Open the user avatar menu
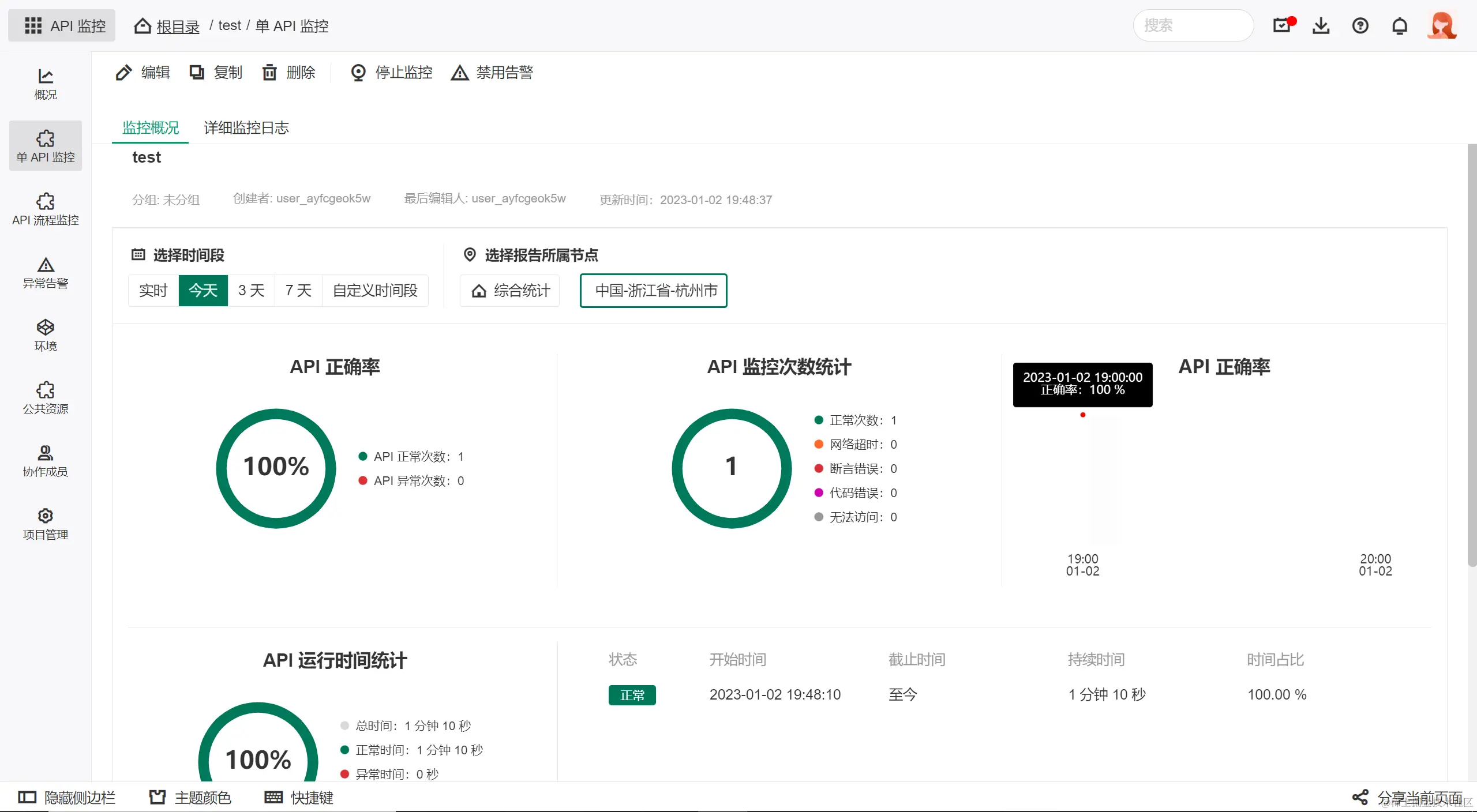 [1442, 25]
